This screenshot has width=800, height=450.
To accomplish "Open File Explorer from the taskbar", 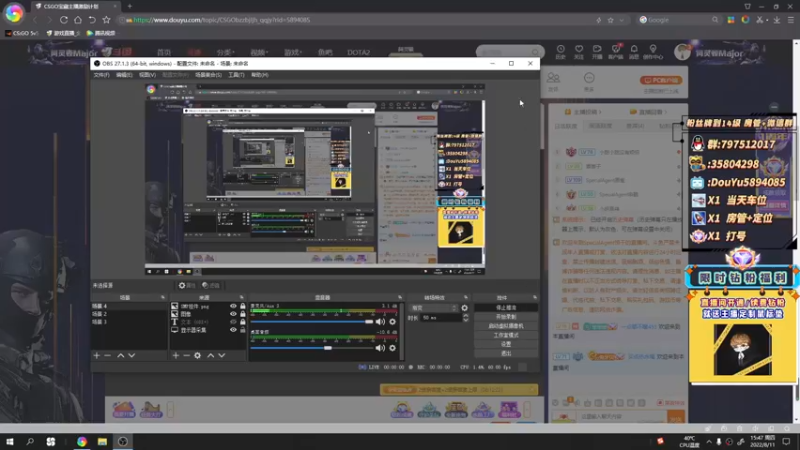I will pyautogui.click(x=102, y=441).
